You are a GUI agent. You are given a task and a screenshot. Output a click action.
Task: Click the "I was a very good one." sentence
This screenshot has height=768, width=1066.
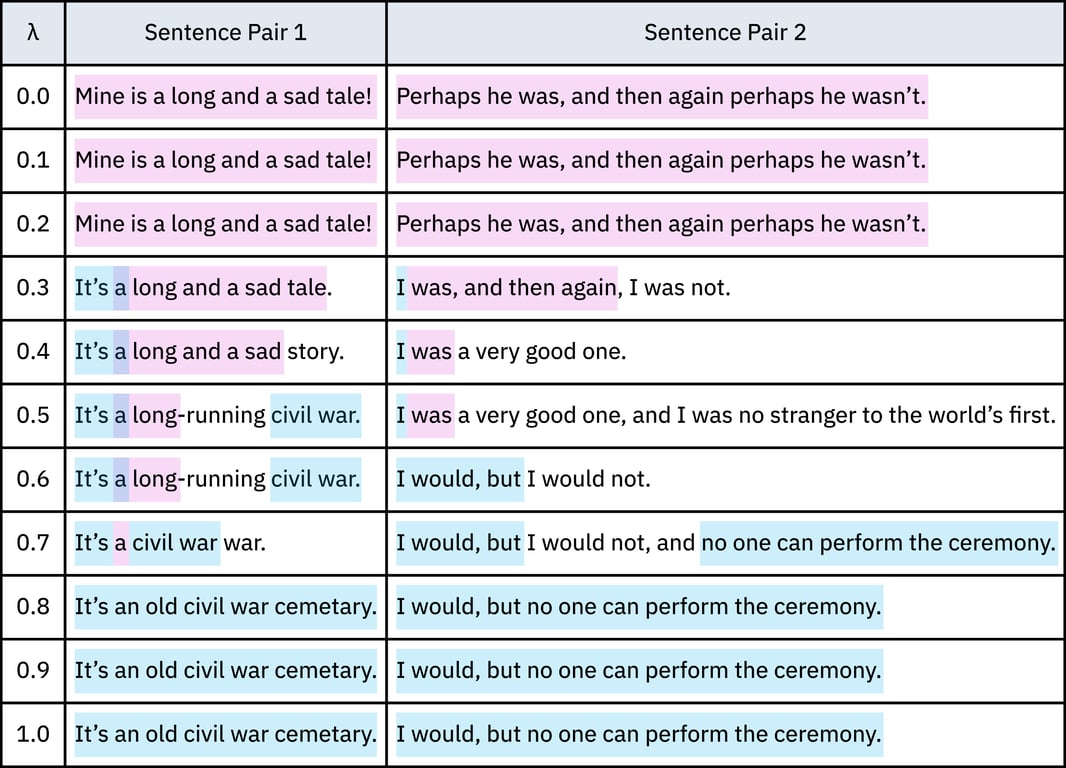[x=511, y=352]
